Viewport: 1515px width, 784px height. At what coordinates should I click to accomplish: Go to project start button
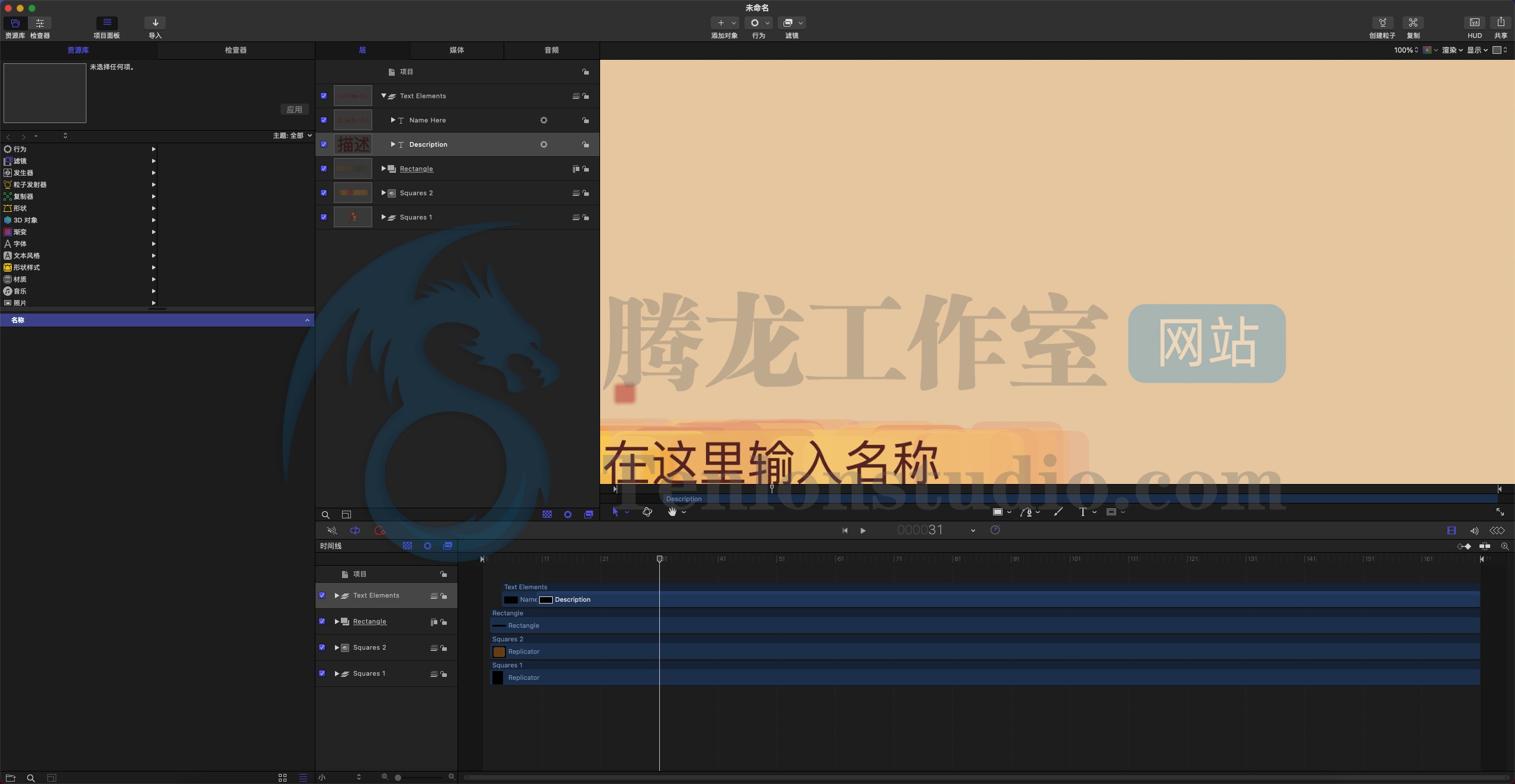click(845, 531)
